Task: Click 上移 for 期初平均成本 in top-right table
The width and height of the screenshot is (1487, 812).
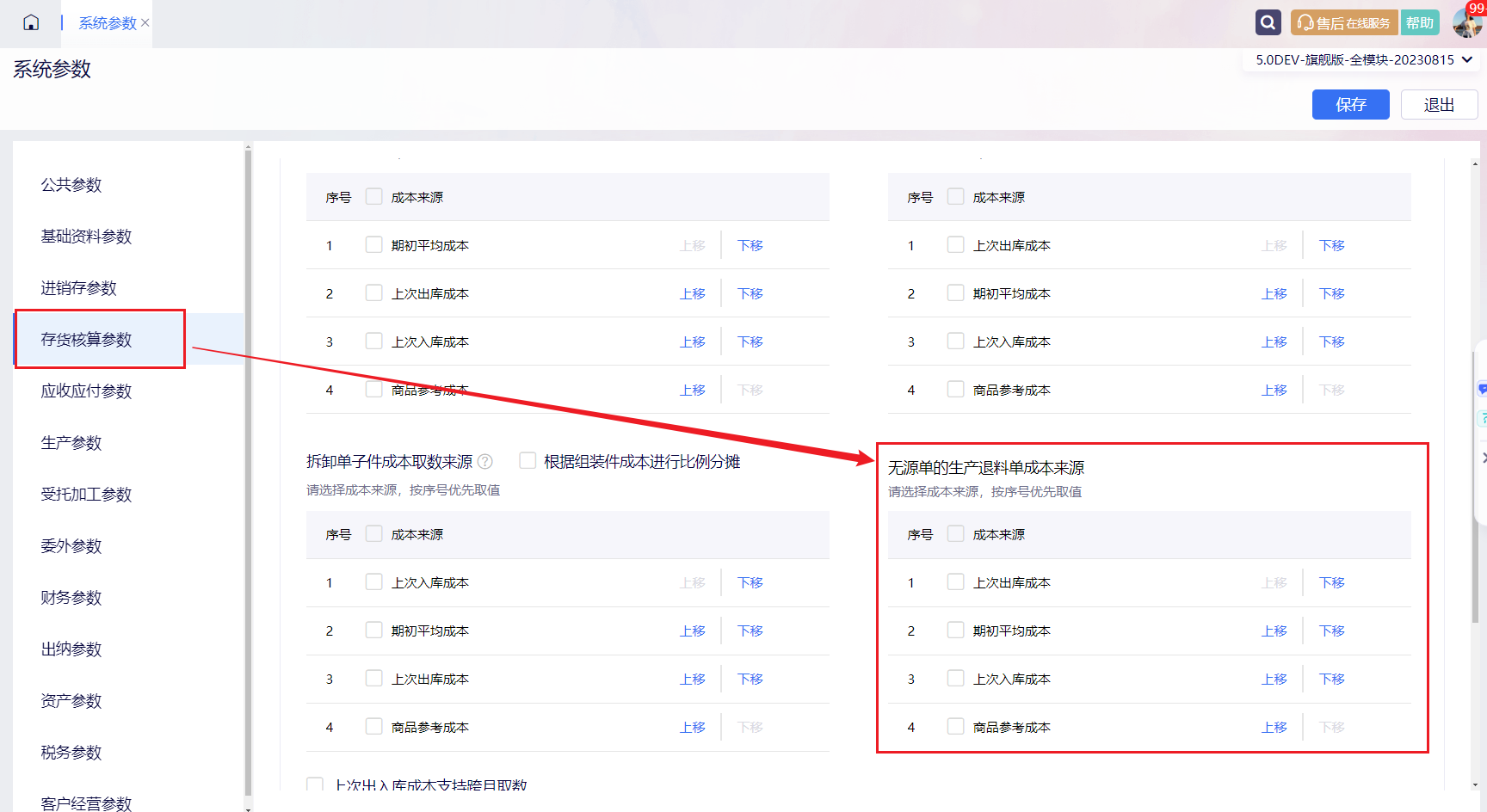Action: point(1274,293)
